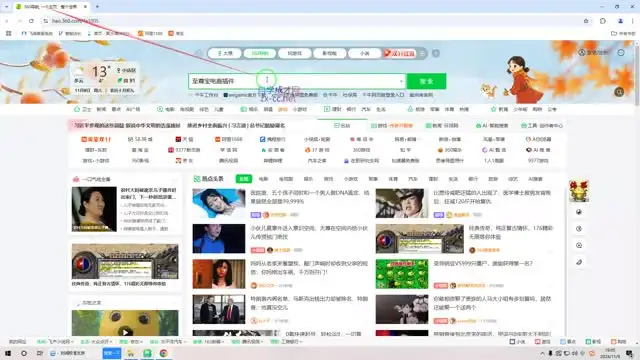
Task: Switch to the 工具 tab
Action: (x=542, y=126)
